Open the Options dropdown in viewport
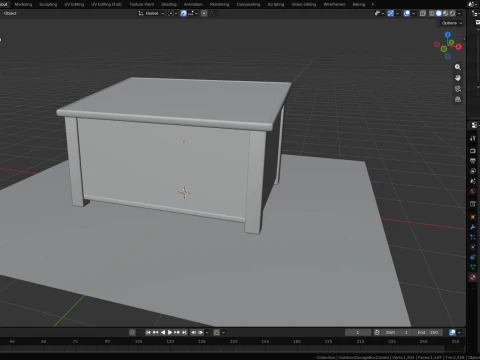Screen dimensions: 480x360 [452, 23]
